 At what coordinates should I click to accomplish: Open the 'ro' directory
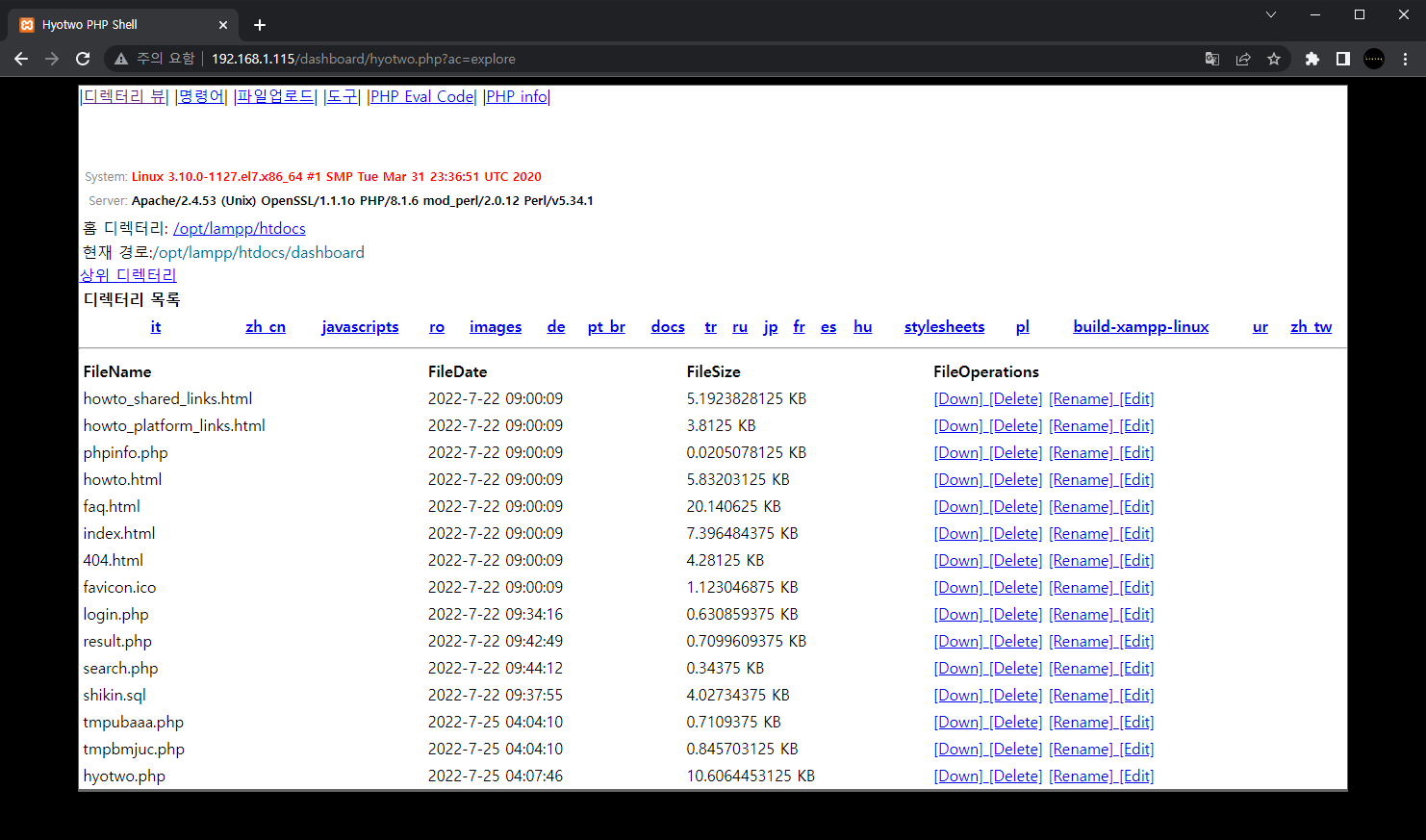[437, 327]
